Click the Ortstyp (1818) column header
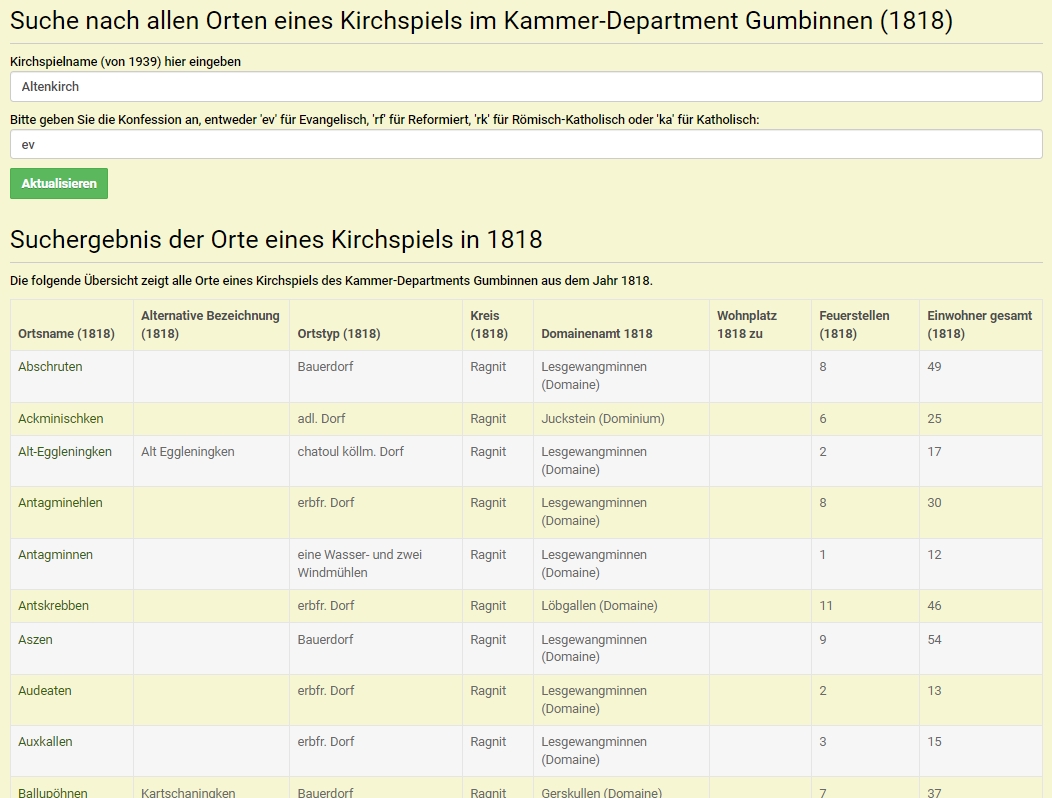 [x=339, y=334]
